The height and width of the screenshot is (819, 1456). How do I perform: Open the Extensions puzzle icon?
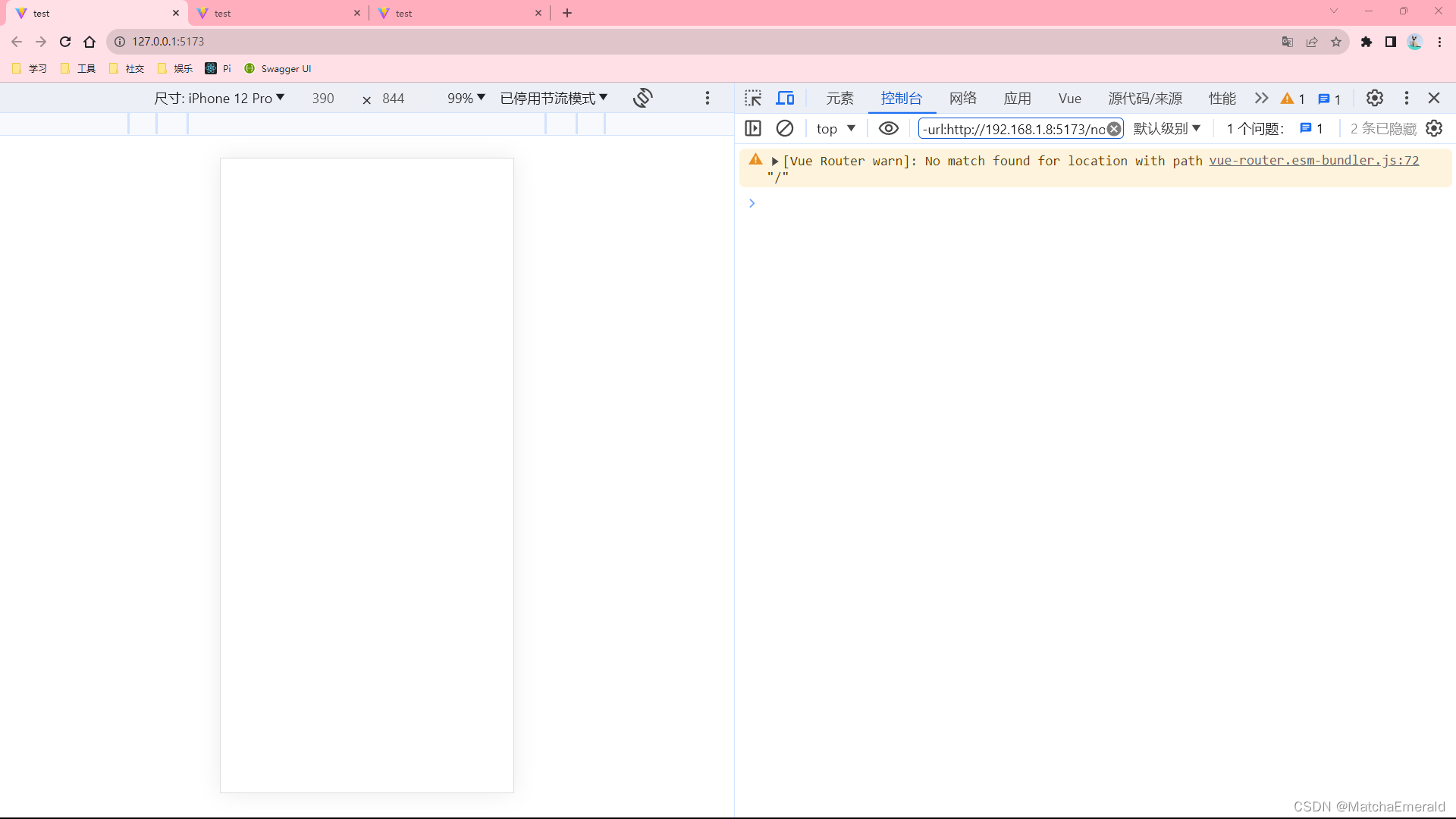click(x=1367, y=42)
